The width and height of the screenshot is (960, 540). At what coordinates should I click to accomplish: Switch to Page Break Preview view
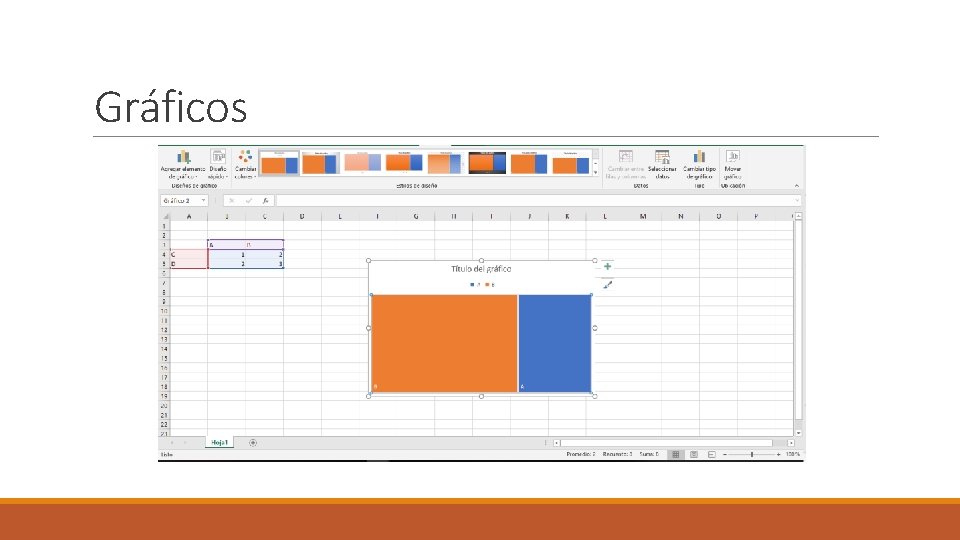711,454
